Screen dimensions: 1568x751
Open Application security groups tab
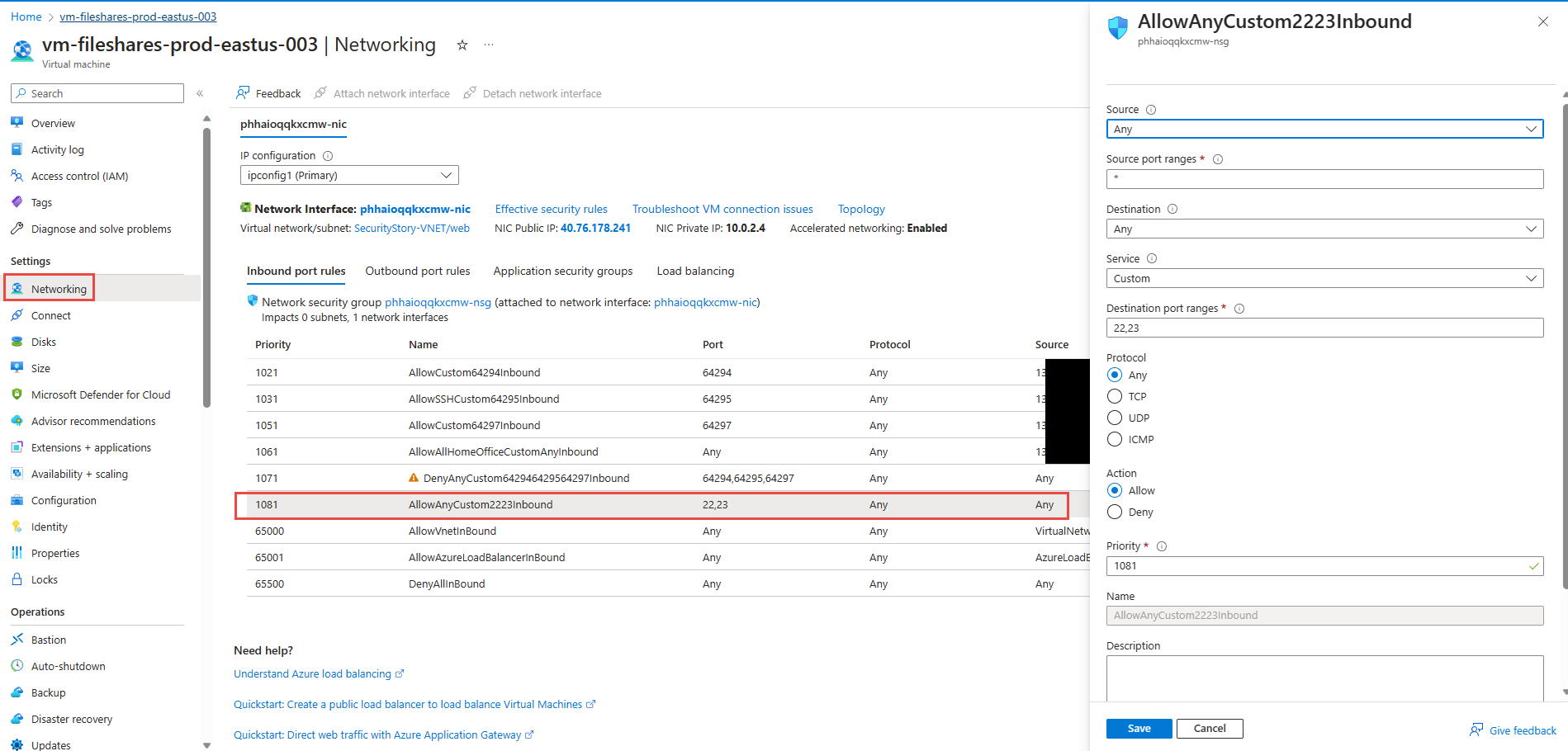point(563,271)
